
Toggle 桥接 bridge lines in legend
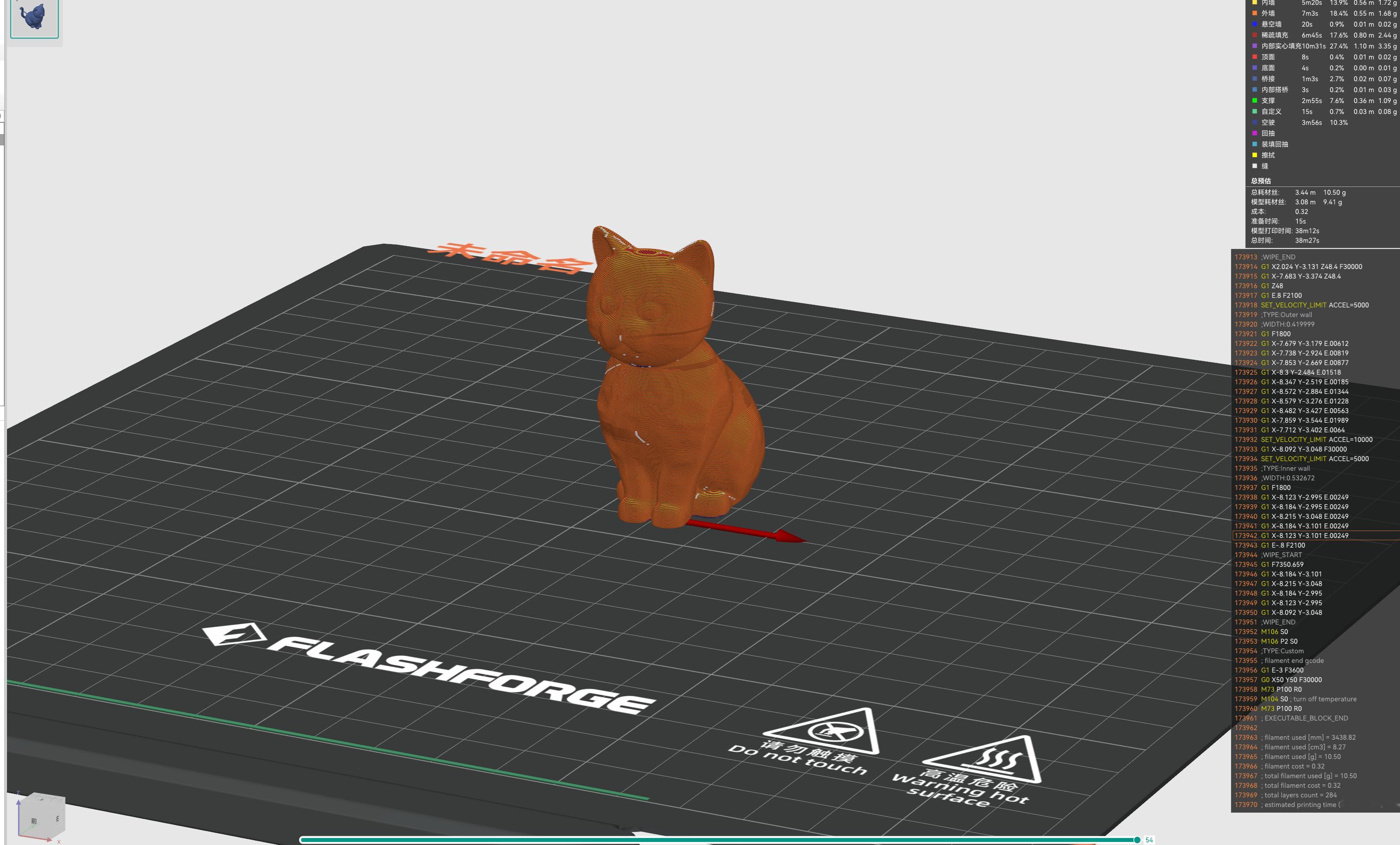[1268, 79]
